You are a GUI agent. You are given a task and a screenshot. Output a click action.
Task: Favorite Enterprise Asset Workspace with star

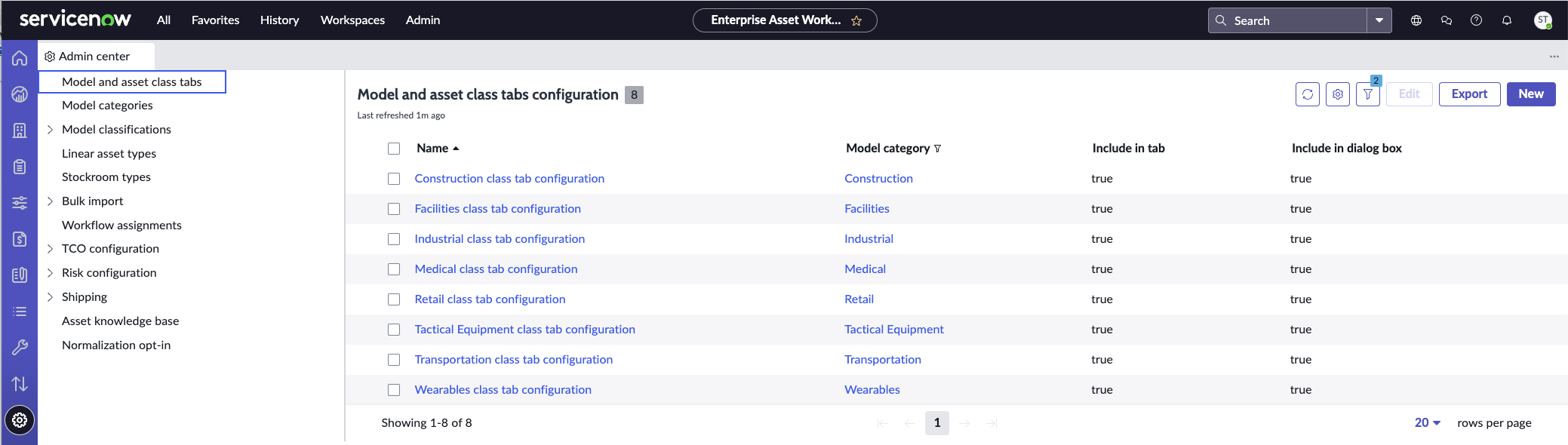[x=856, y=21]
